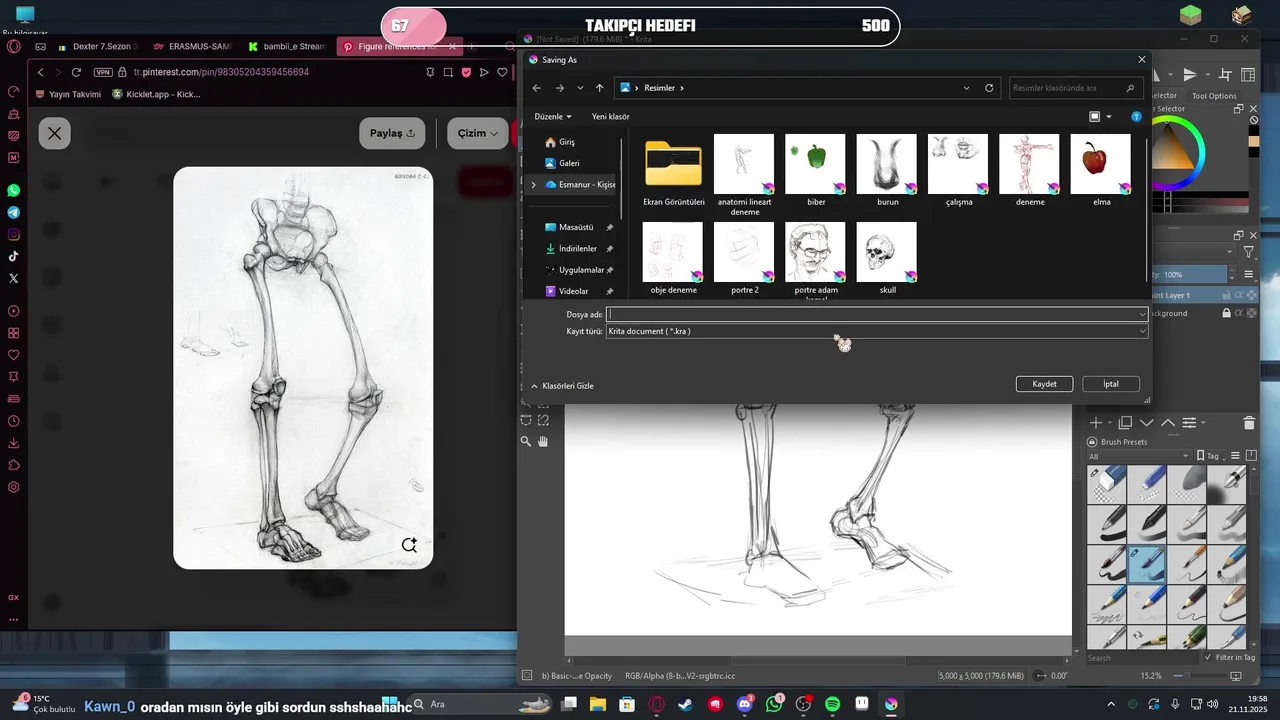
Task: Toggle alpha lock on Paint Layer 1
Action: coord(1251,295)
